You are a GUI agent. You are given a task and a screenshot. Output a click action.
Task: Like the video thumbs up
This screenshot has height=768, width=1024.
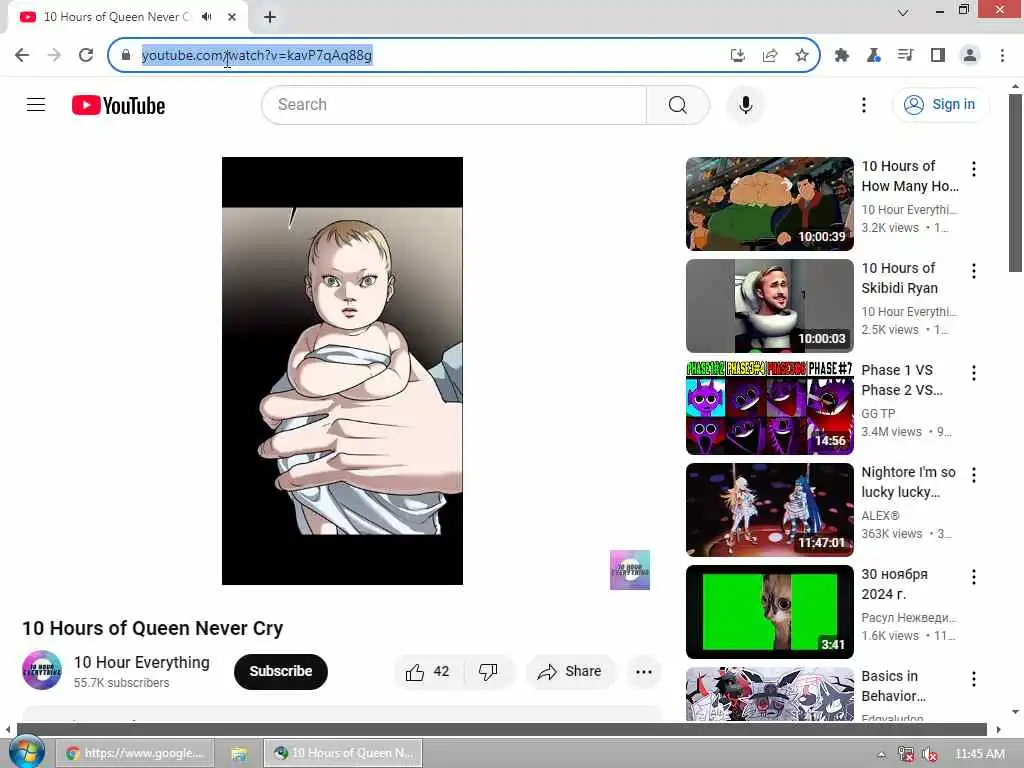(x=427, y=671)
